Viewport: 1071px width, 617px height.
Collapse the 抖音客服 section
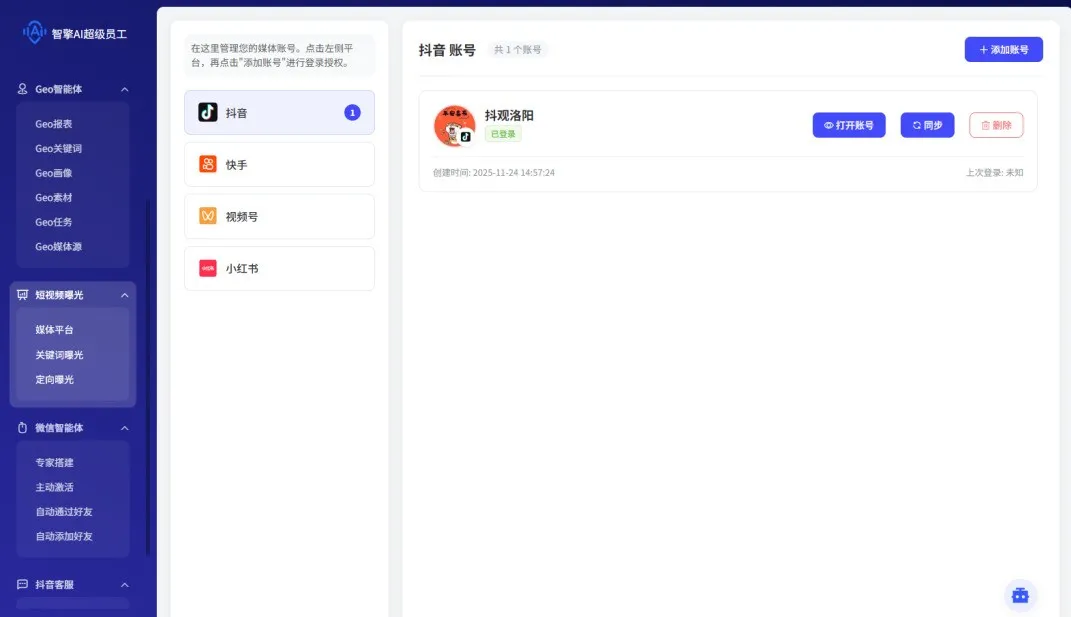124,584
